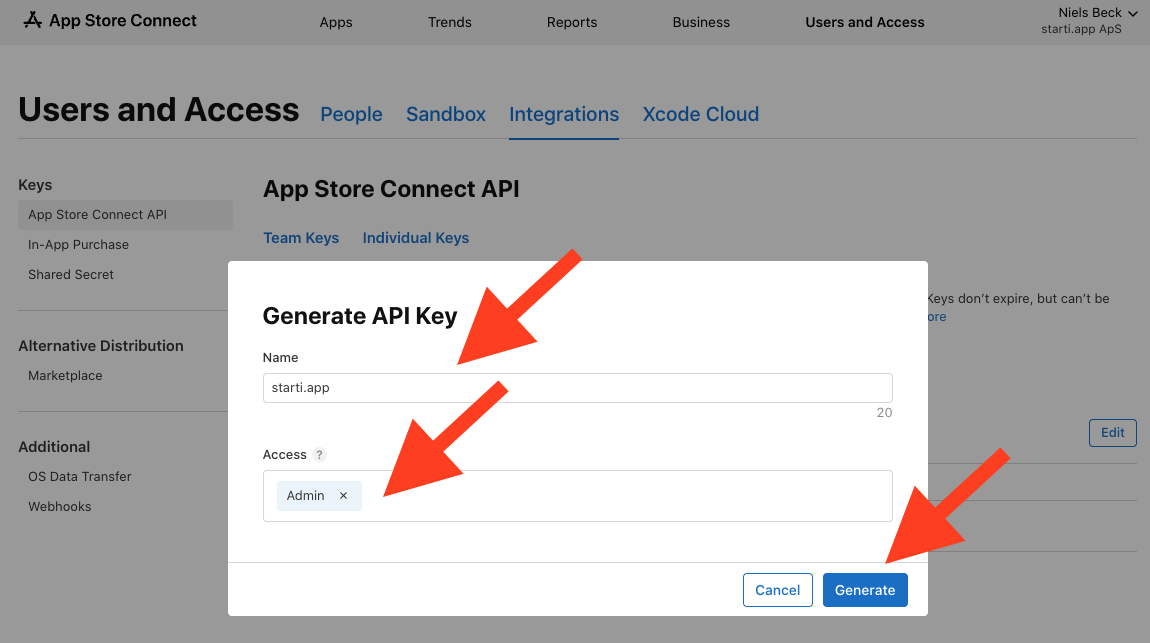Open the Apps top navigation item
This screenshot has width=1150, height=643.
336,22
